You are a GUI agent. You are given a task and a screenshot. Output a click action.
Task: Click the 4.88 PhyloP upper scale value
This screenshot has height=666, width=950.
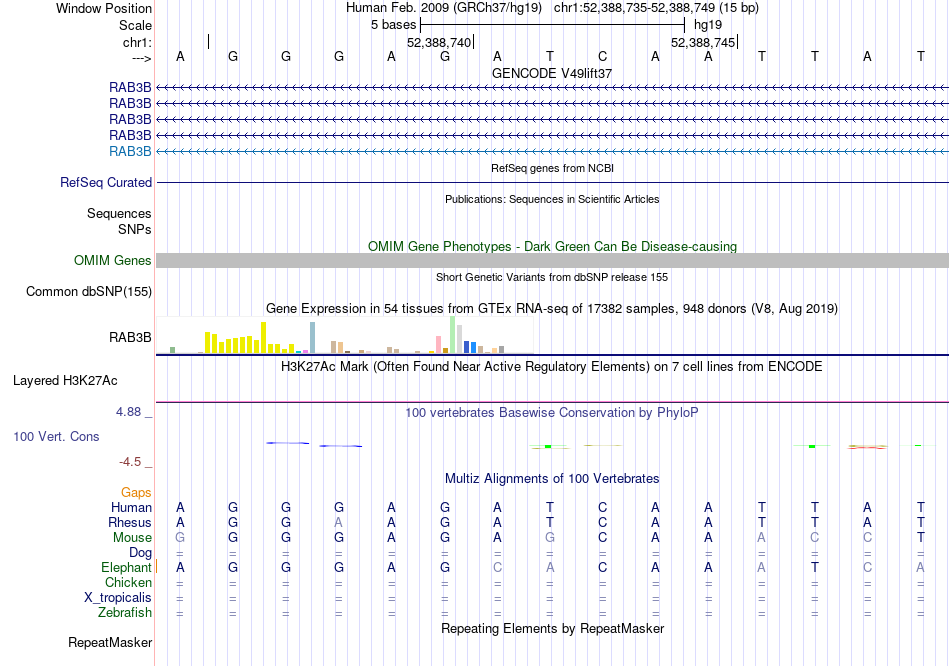coord(128,412)
